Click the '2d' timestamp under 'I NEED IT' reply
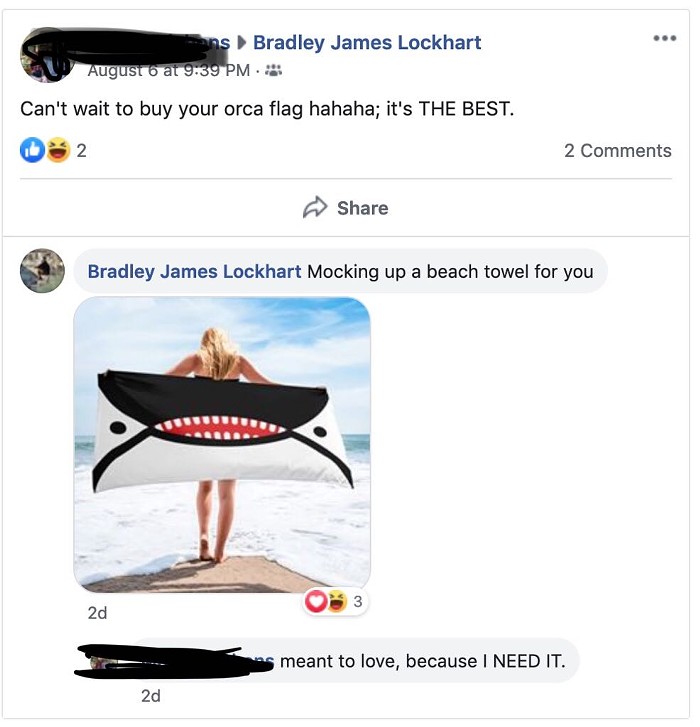 pyautogui.click(x=151, y=696)
